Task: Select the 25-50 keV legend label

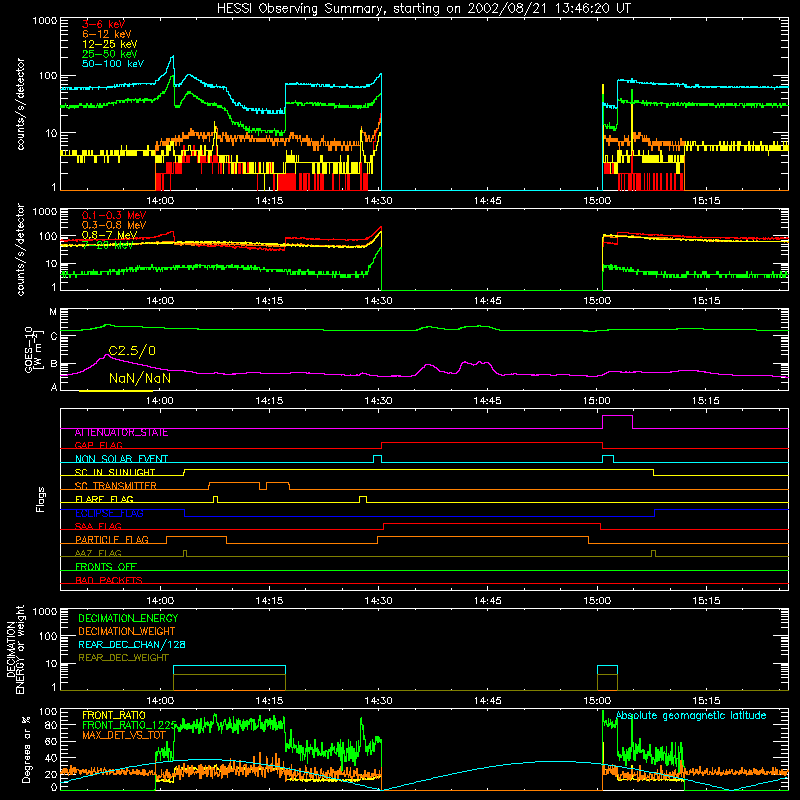Action: 110,54
